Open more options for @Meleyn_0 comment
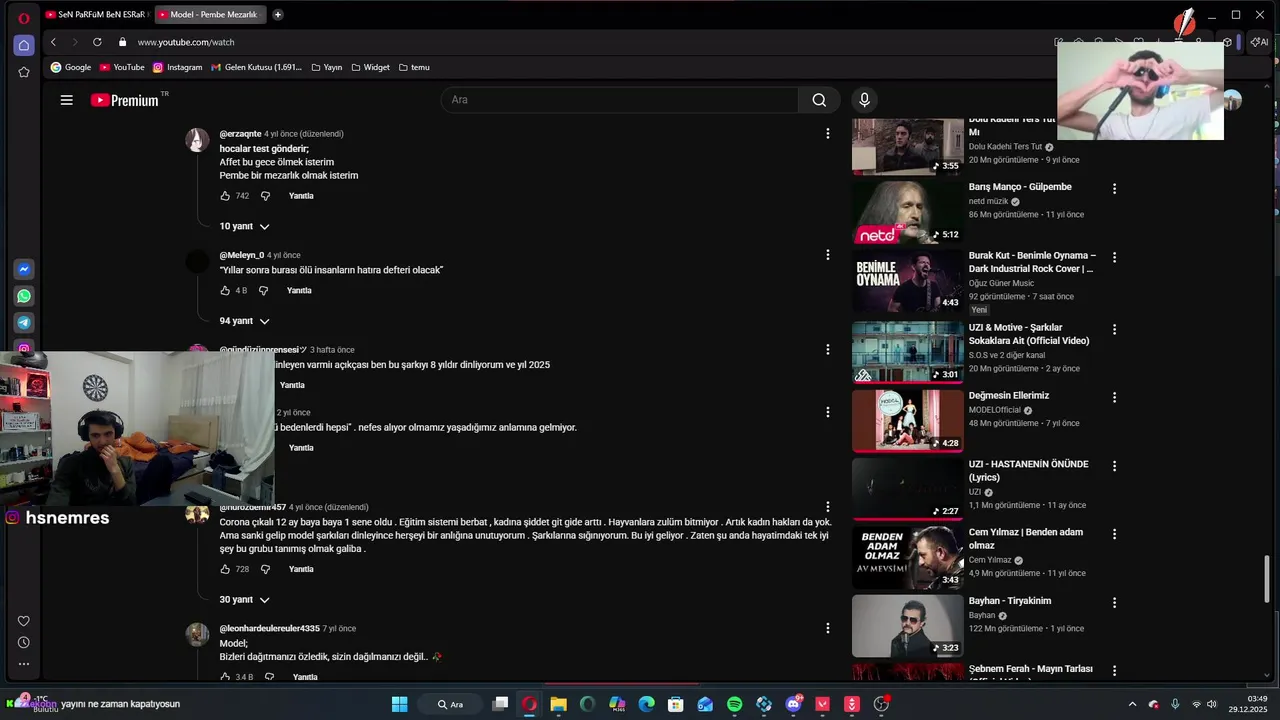 tap(827, 255)
